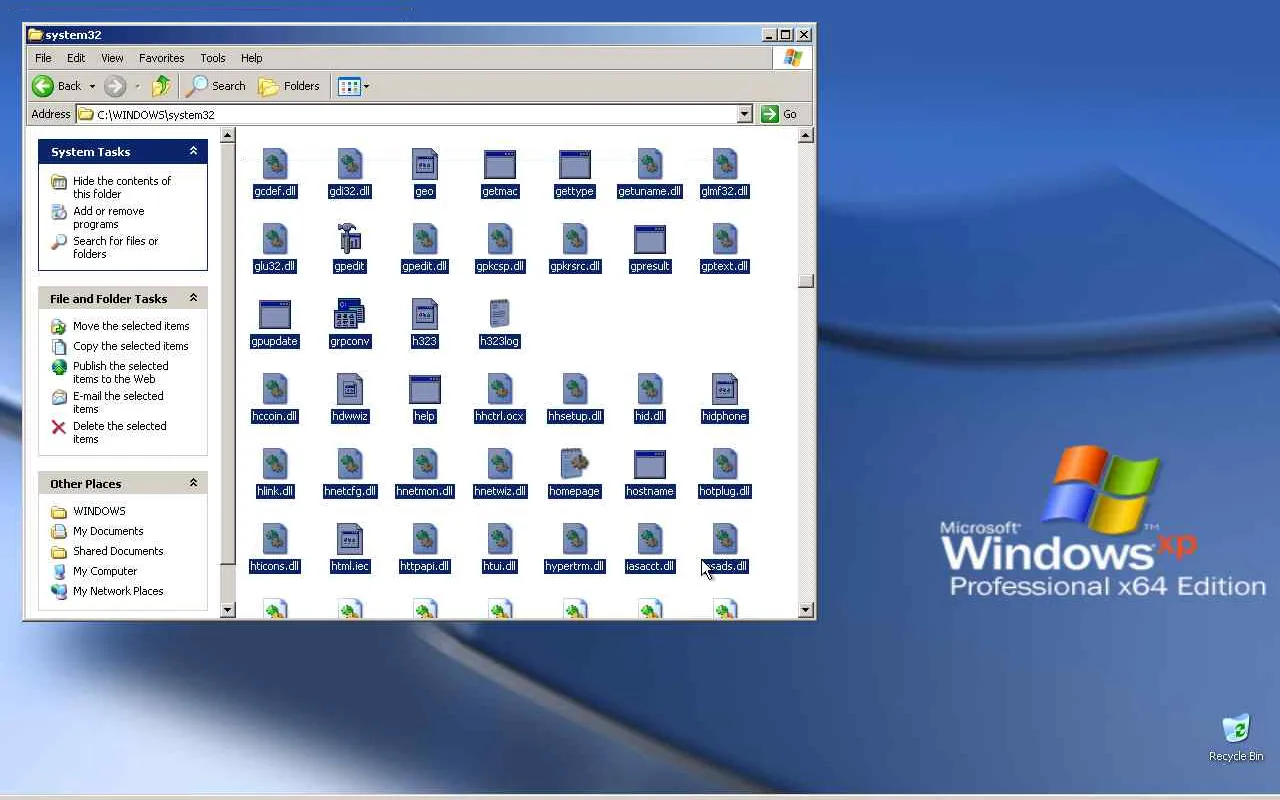The image size is (1280, 800).
Task: Collapse the Other Places panel
Action: pos(193,483)
